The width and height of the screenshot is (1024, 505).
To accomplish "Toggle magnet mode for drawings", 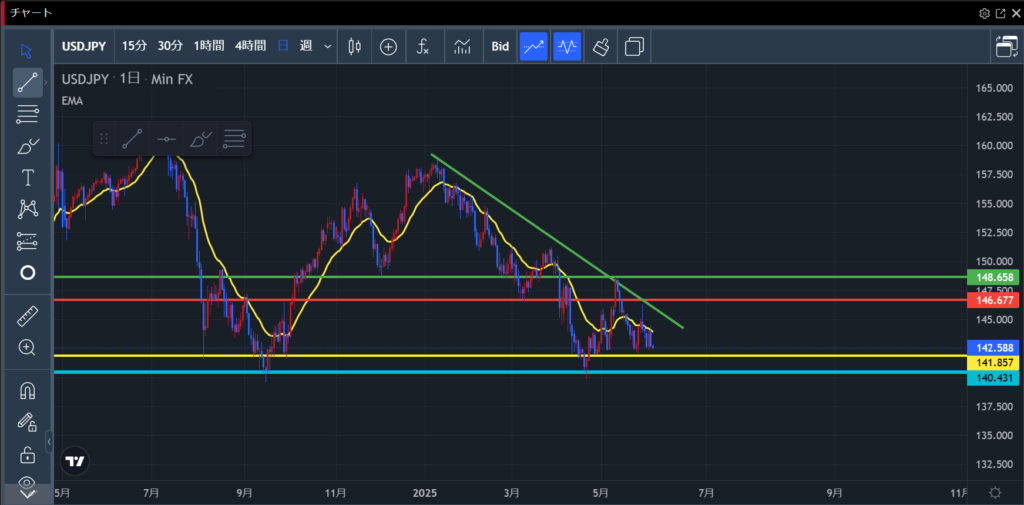I will click(27, 391).
